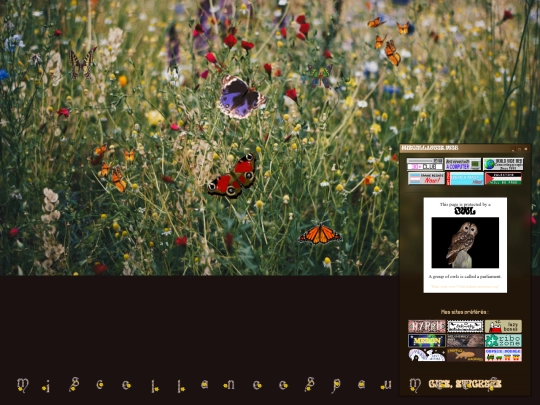Open the brown portrait photo site badge
The image size is (540, 405).
[465, 341]
